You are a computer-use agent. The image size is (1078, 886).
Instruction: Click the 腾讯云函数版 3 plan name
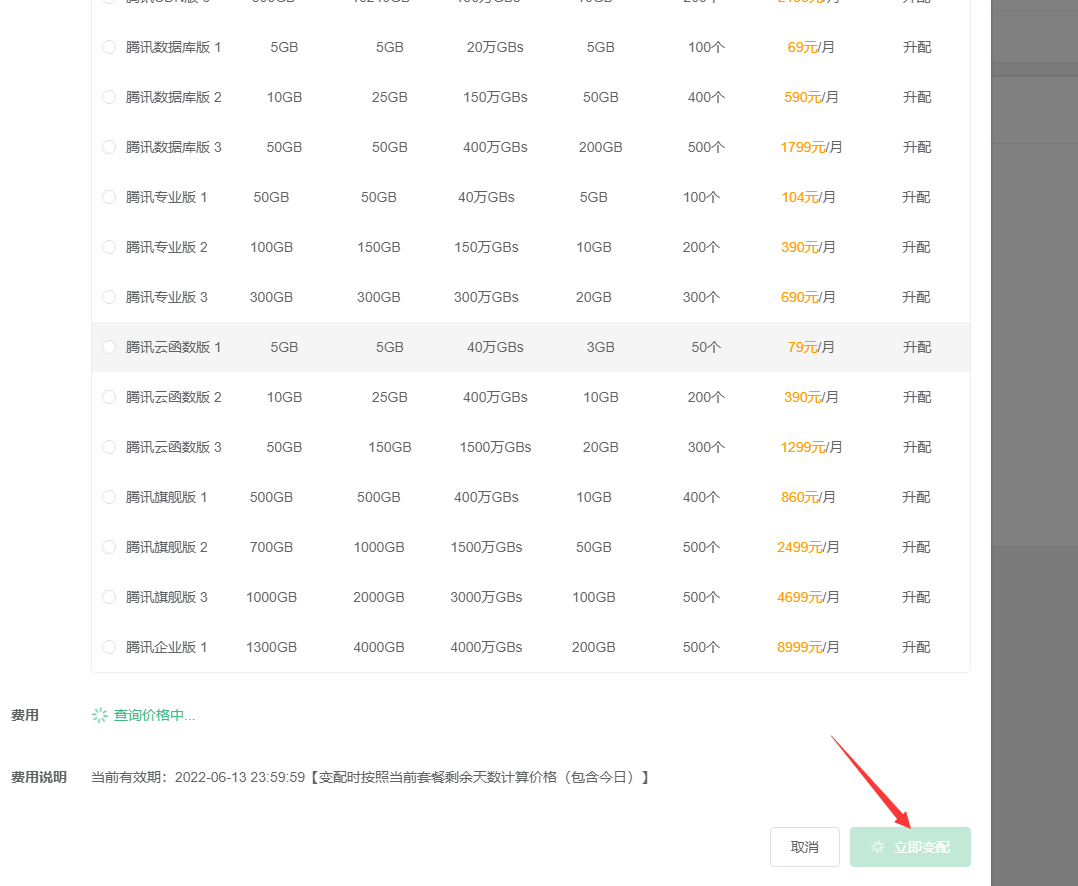tap(173, 447)
